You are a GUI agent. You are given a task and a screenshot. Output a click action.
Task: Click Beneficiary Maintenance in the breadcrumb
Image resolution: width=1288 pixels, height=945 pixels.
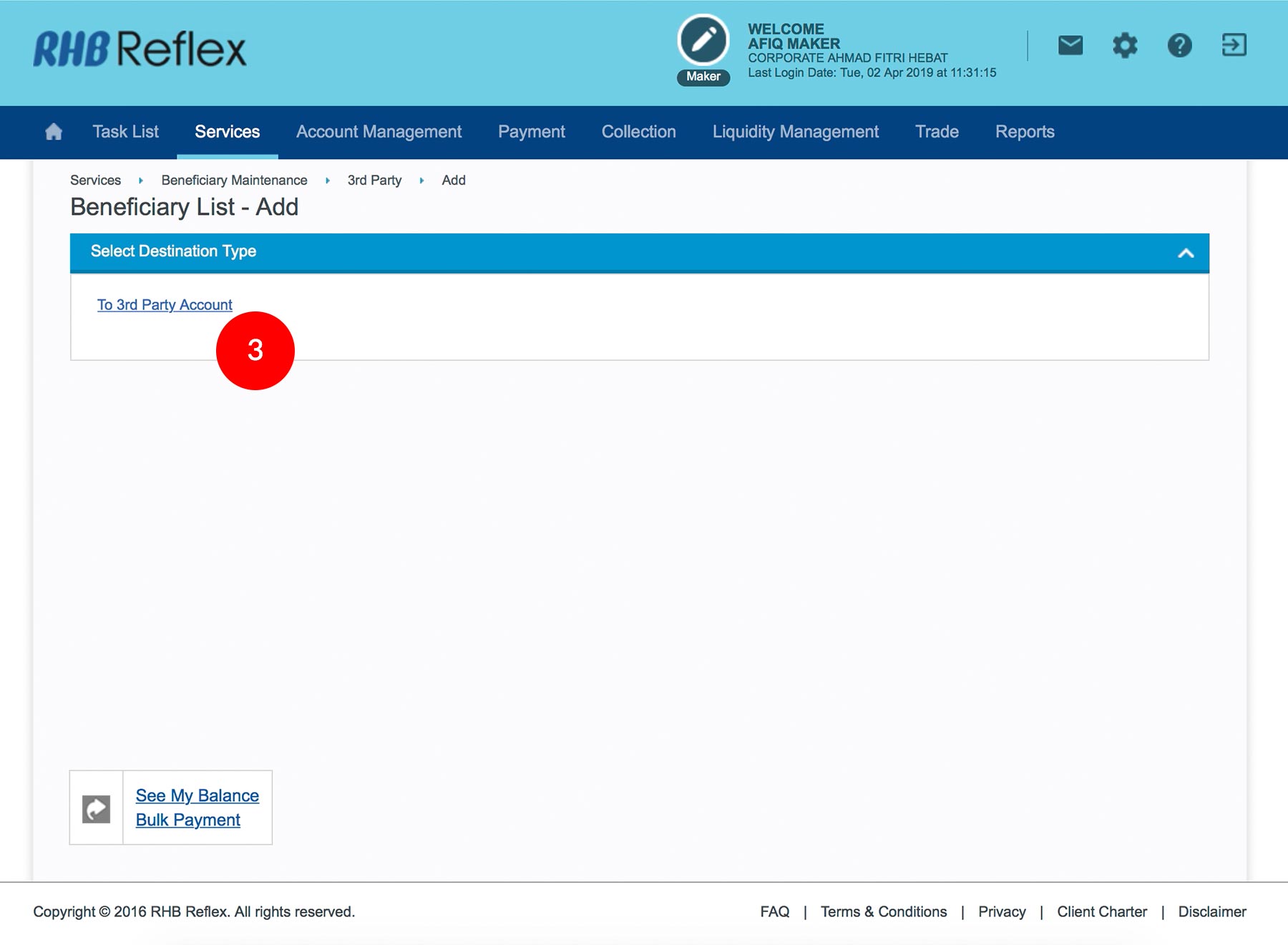coord(234,180)
